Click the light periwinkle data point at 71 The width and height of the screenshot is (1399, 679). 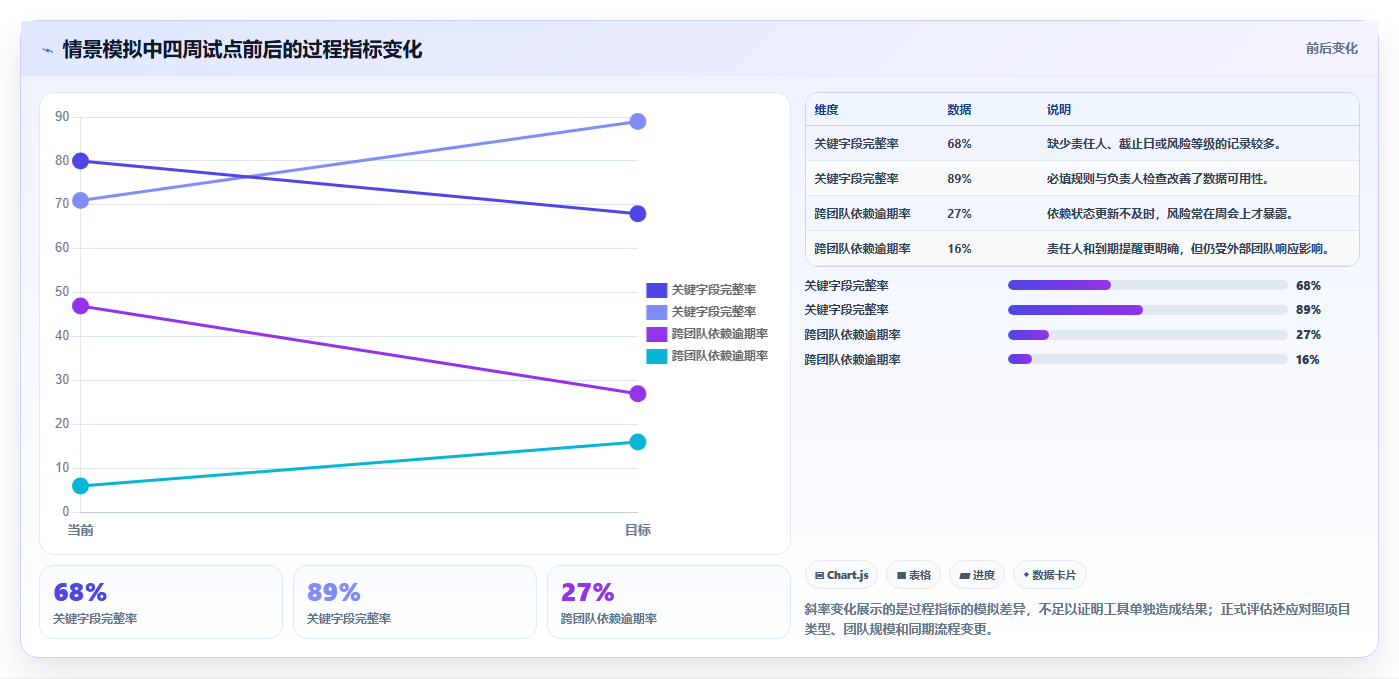coord(81,200)
